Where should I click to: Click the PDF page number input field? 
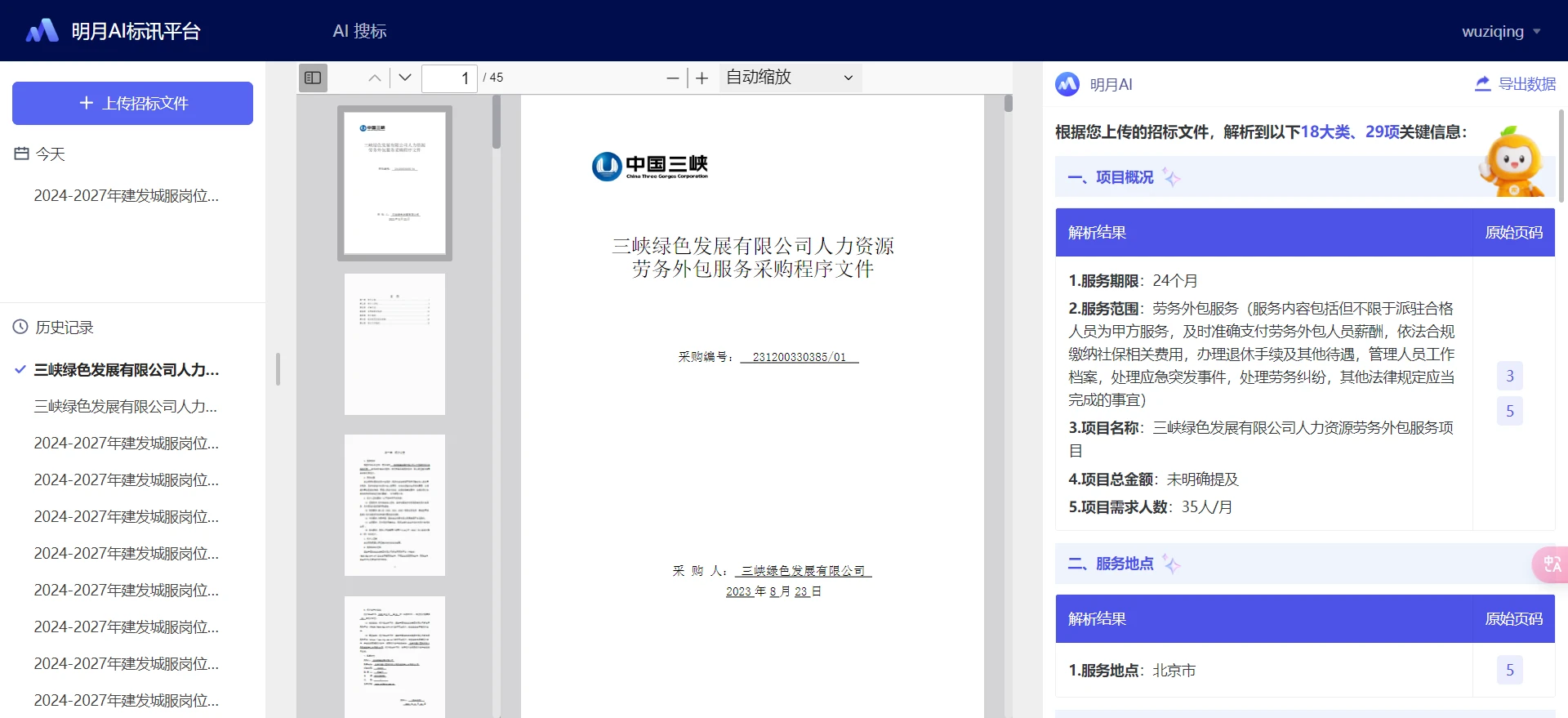pyautogui.click(x=449, y=78)
